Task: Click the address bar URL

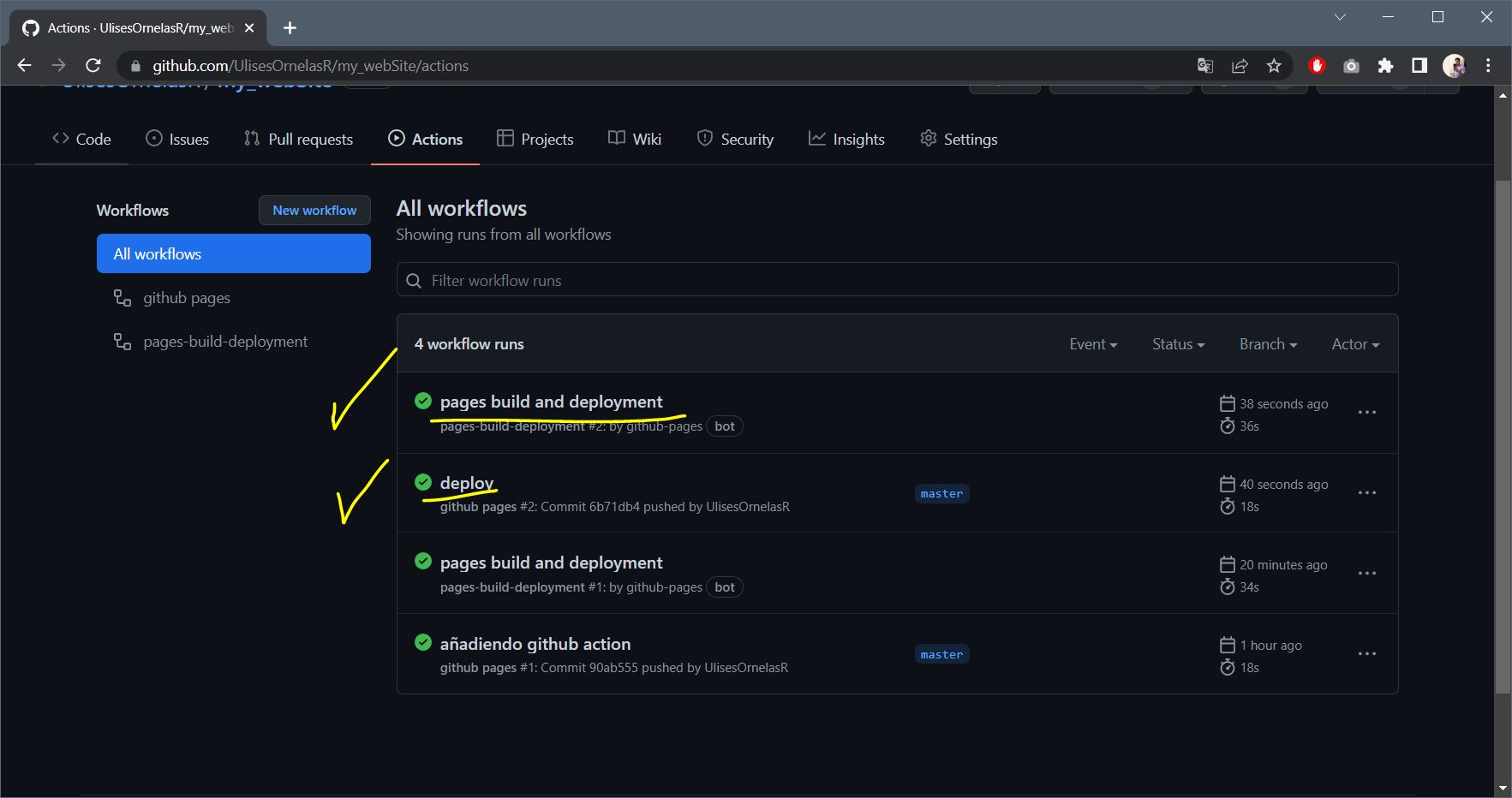Action: pyautogui.click(x=310, y=66)
